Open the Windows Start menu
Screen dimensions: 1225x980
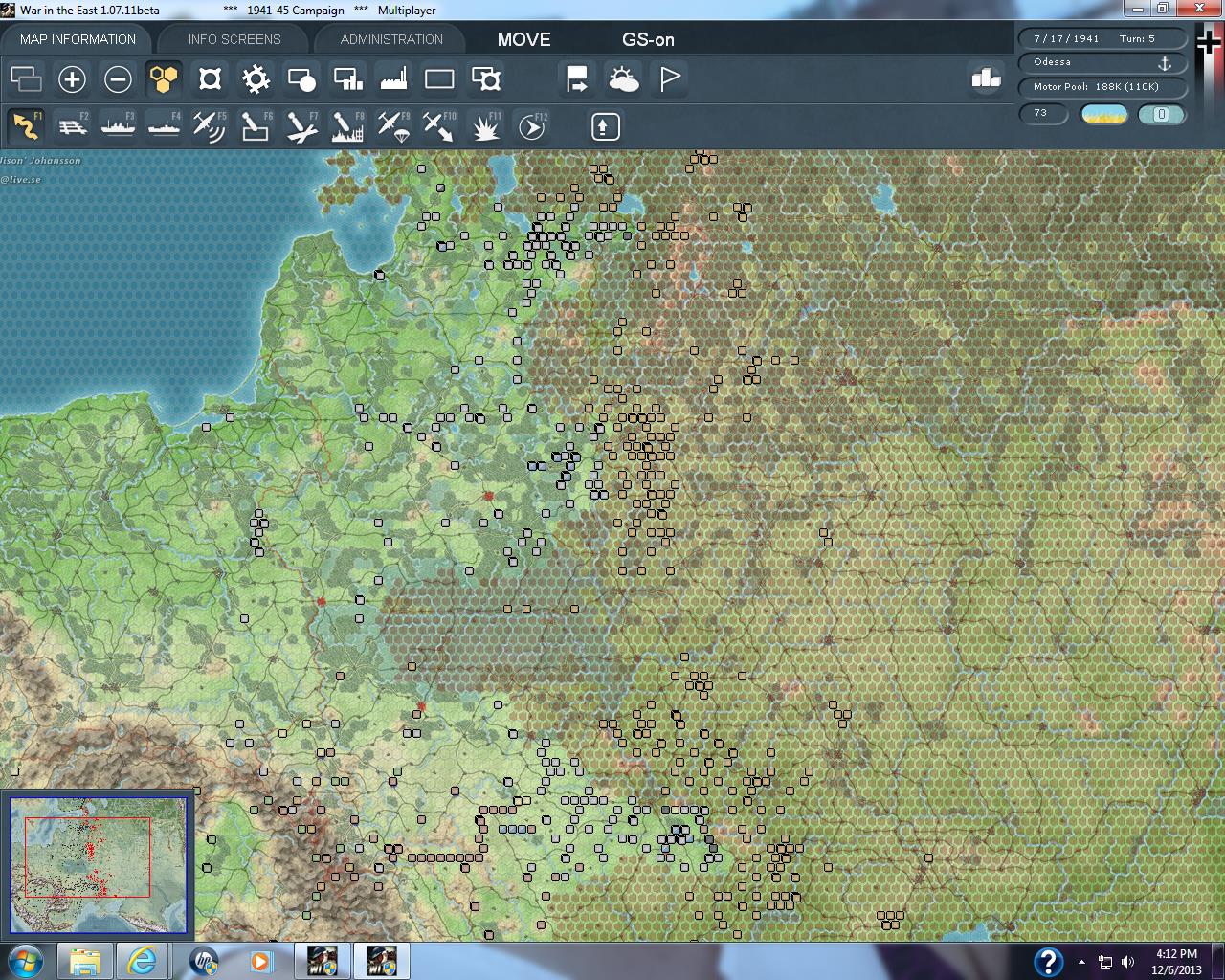pyautogui.click(x=25, y=961)
